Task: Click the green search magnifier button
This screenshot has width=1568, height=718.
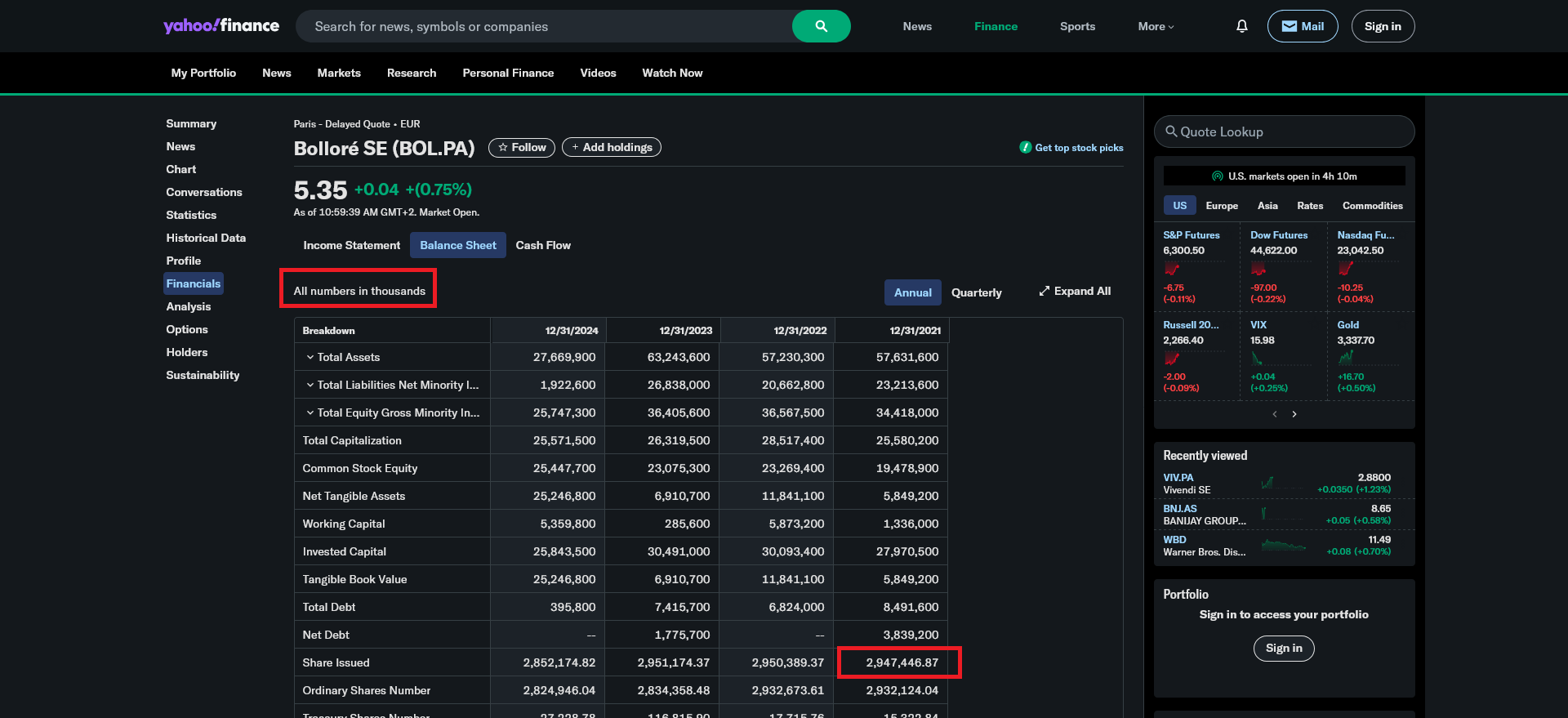Action: click(x=821, y=26)
